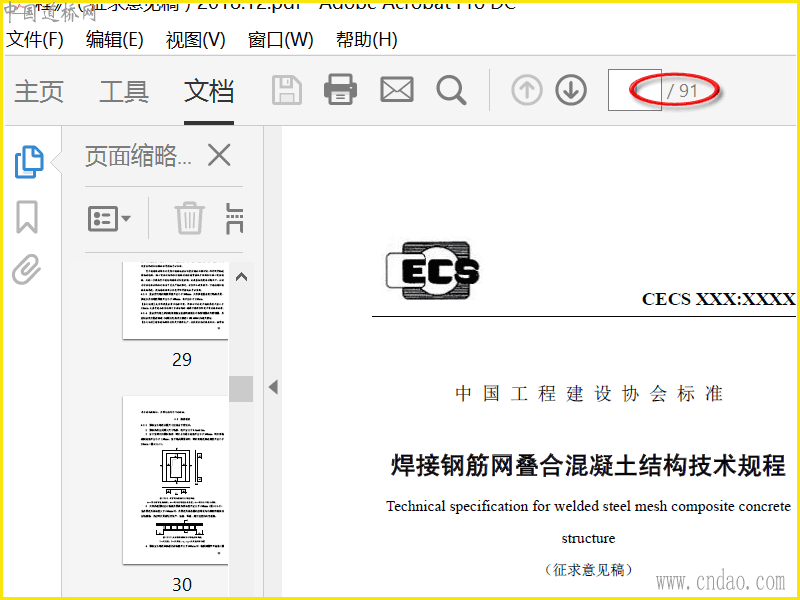Viewport: 800px width, 600px height.
Task: Open the thumbnail options dropdown menu
Action: pyautogui.click(x=109, y=219)
